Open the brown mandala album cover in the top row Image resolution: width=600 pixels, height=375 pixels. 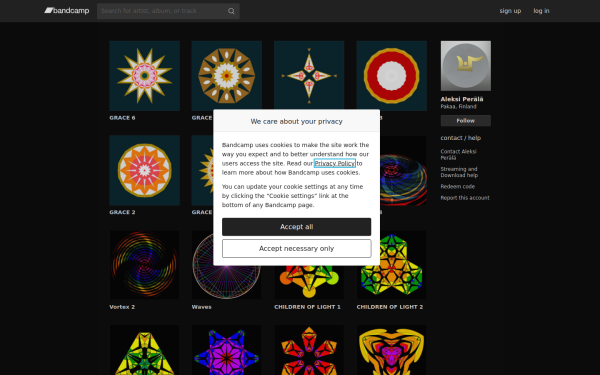[x=227, y=75]
